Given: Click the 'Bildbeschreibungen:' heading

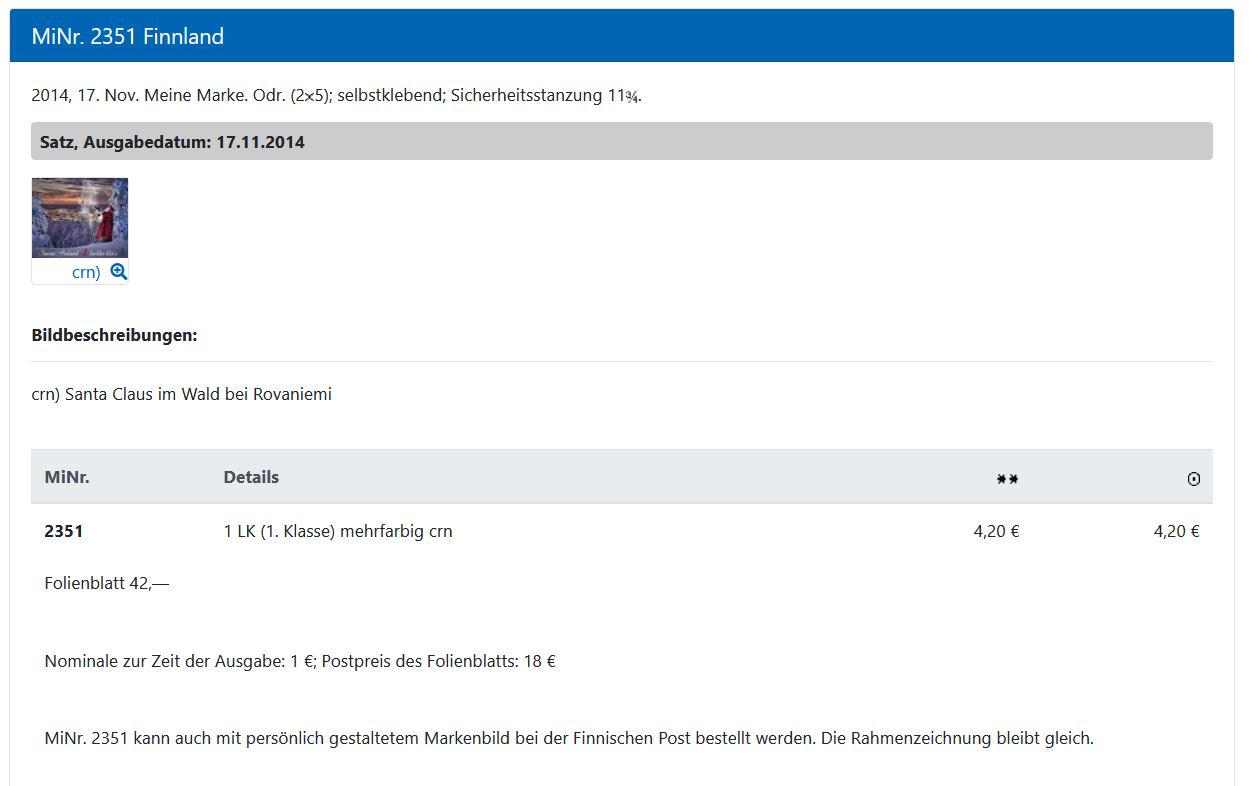Looking at the screenshot, I should tap(114, 335).
